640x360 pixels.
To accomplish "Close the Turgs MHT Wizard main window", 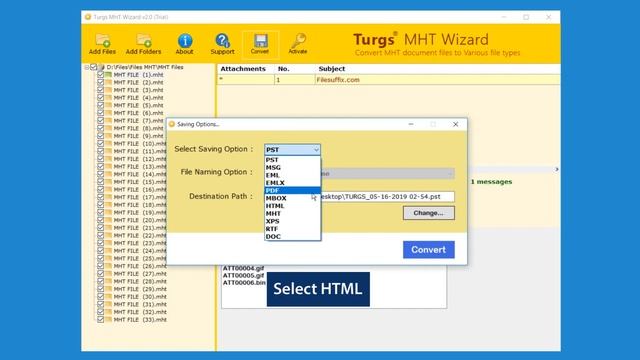I will tap(549, 17).
